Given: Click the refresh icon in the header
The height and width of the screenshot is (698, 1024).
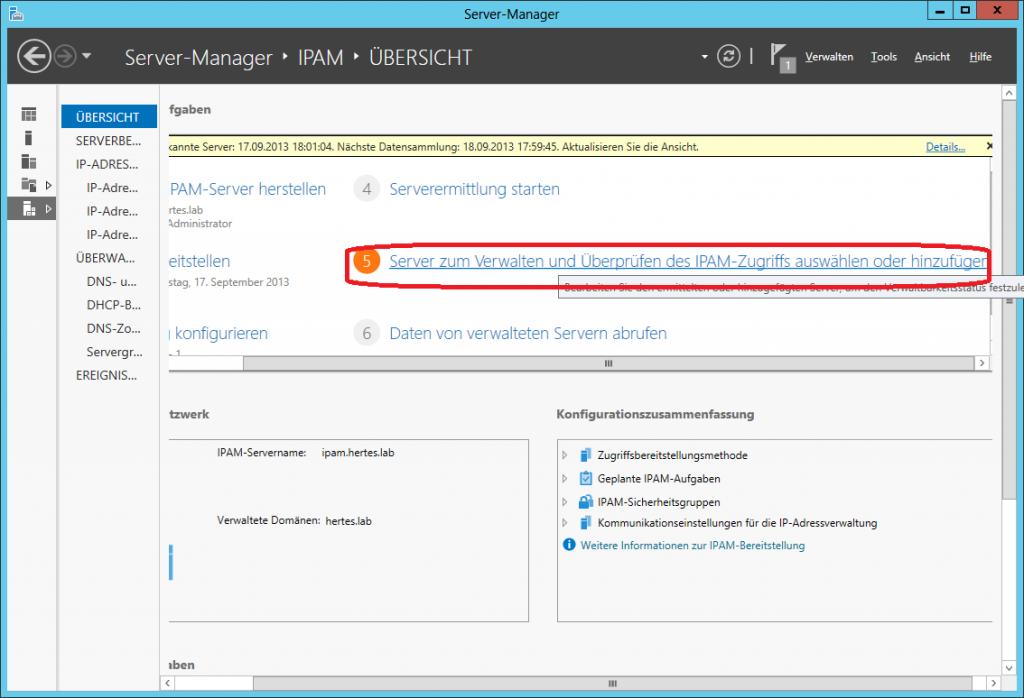Looking at the screenshot, I should click(x=730, y=56).
